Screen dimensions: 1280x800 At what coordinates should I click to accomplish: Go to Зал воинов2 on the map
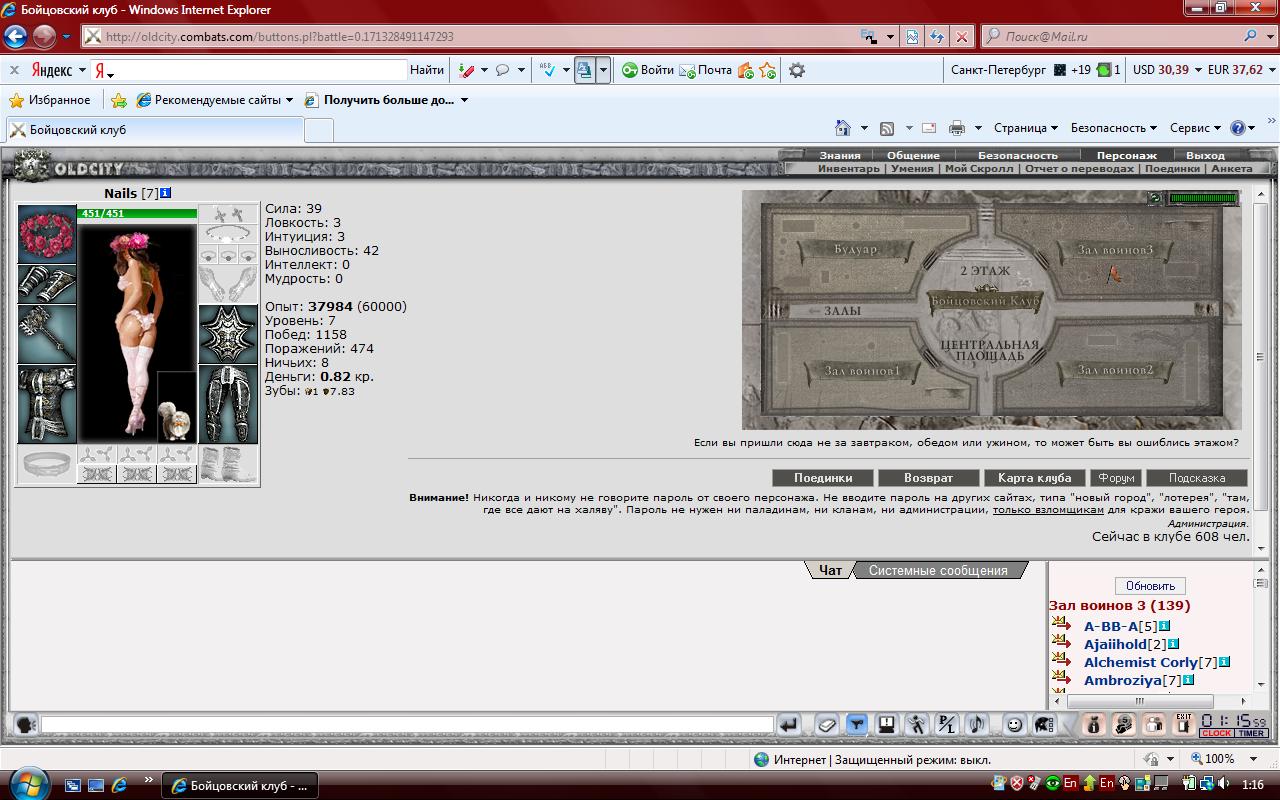(x=1116, y=370)
